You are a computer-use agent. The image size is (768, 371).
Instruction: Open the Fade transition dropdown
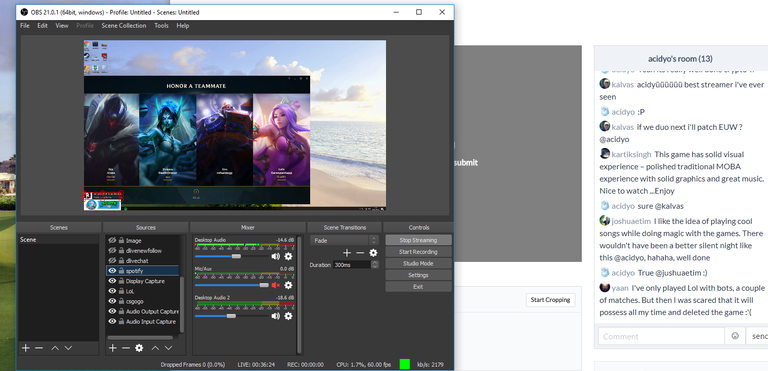pyautogui.click(x=344, y=241)
